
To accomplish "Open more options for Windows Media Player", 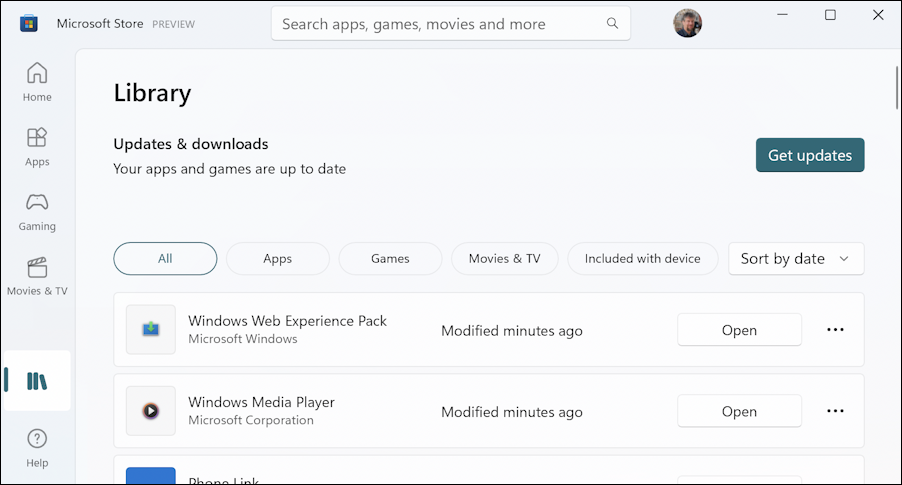I will (x=835, y=411).
